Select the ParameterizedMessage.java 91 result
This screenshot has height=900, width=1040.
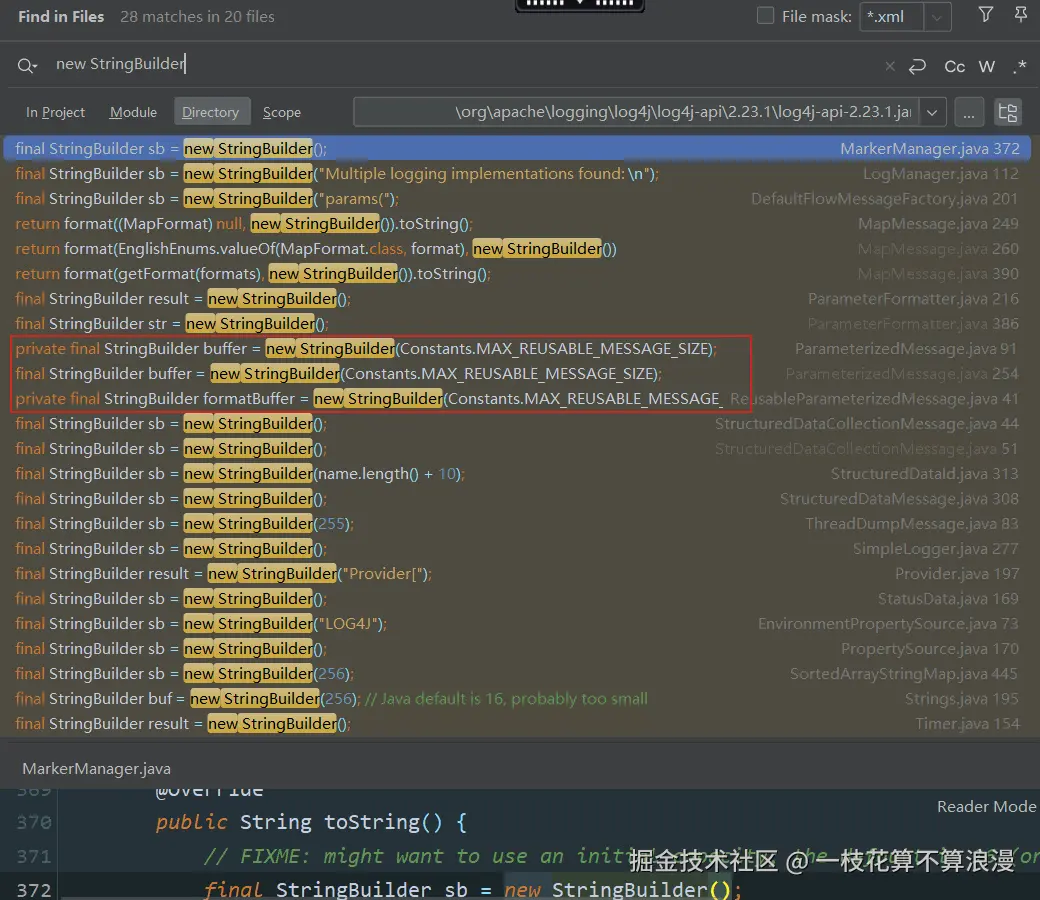click(x=517, y=349)
